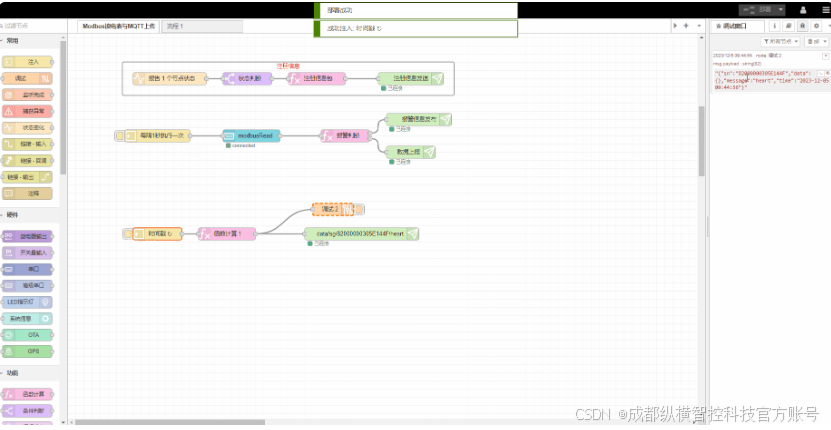The image size is (831, 430).
Task: Open the debug bug sidebar tab icon
Action: click(x=803, y=25)
